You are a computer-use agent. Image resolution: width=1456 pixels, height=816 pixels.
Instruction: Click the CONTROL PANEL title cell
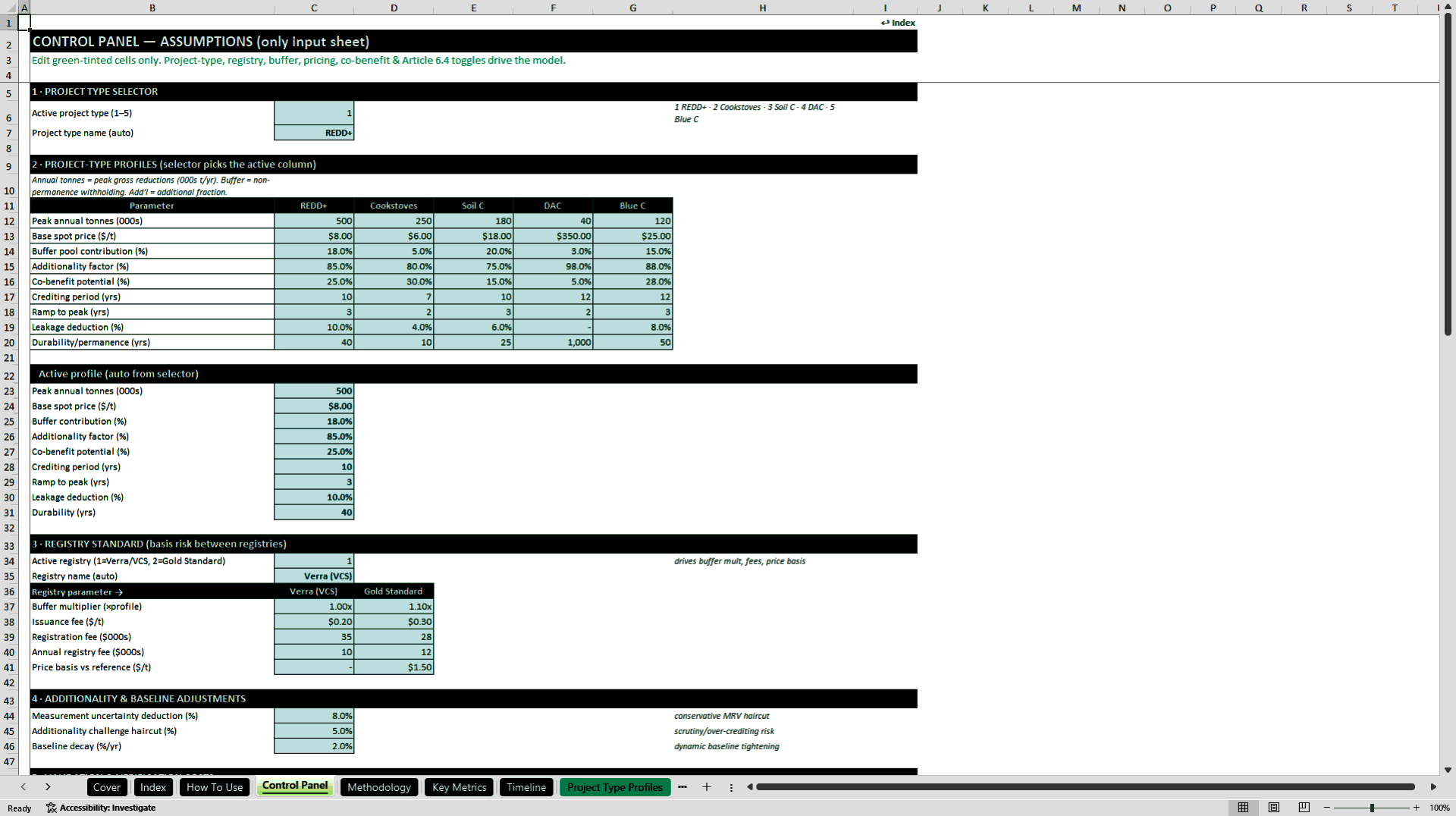pyautogui.click(x=473, y=42)
